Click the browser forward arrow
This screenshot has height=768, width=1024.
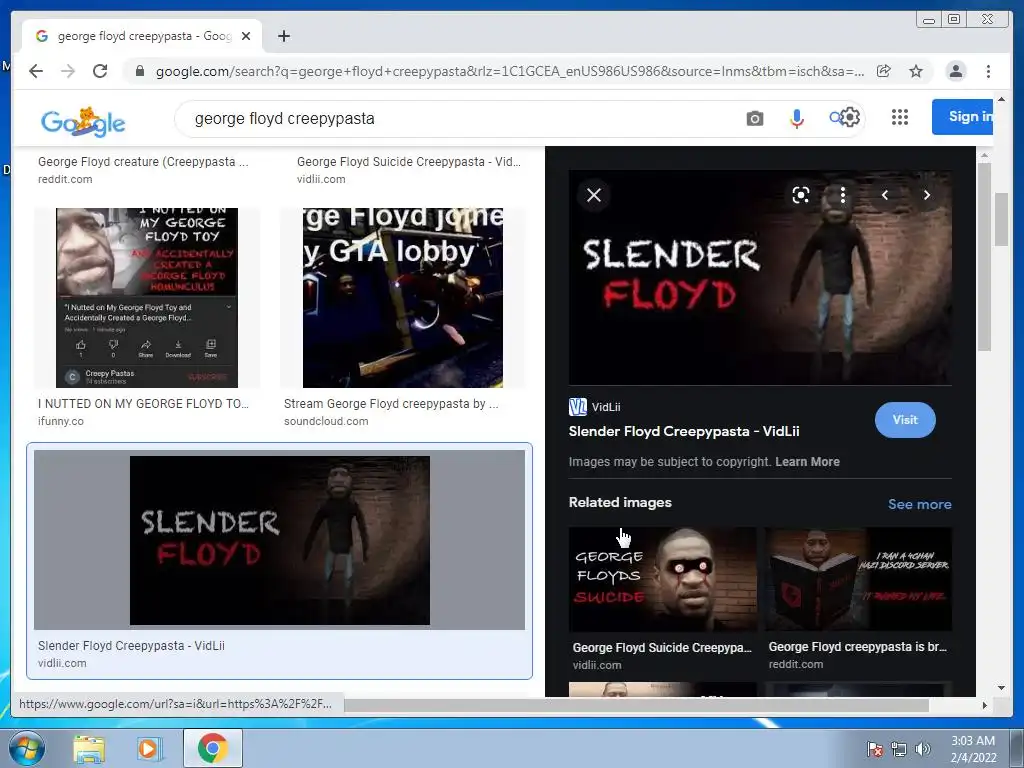(68, 71)
